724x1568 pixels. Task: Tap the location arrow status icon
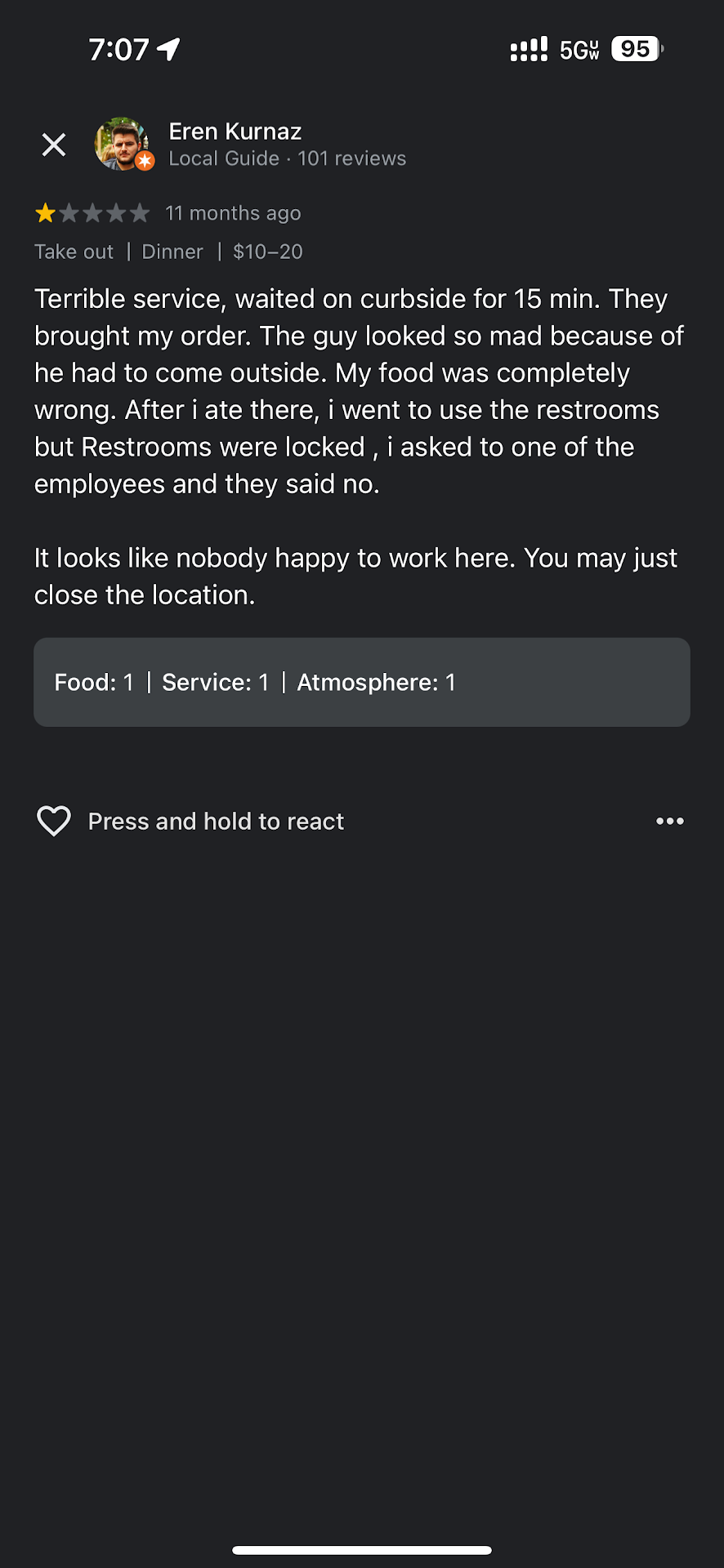(x=169, y=49)
